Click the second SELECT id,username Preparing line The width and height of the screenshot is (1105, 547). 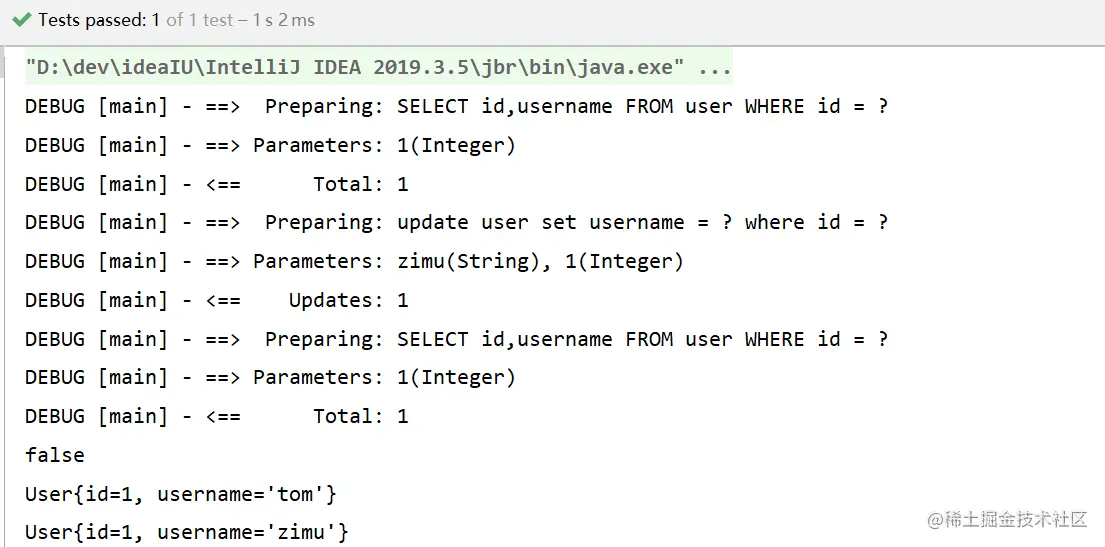click(457, 340)
